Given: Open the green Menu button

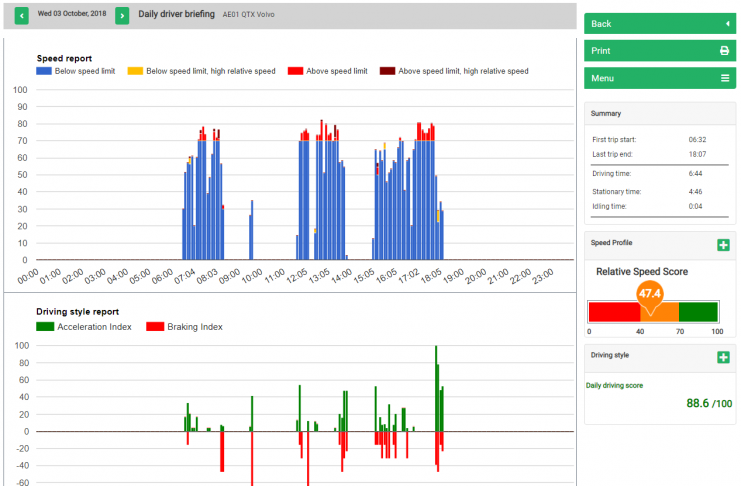Looking at the screenshot, I should (x=659, y=77).
